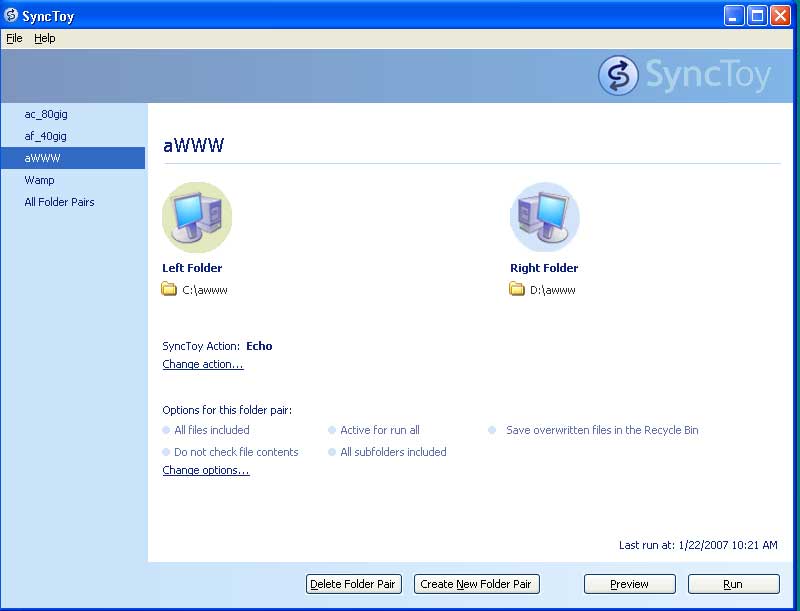Maximize the SyncToy window
The height and width of the screenshot is (611, 800).
click(757, 16)
